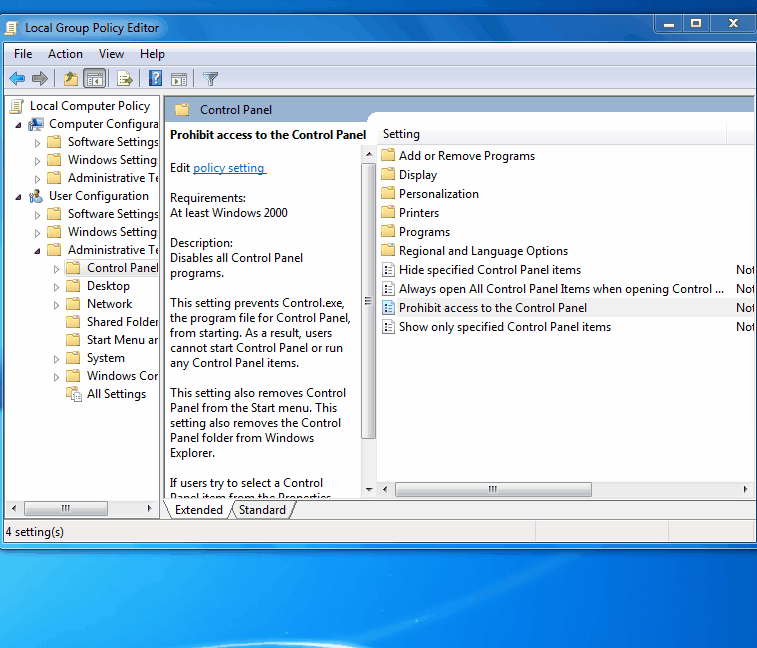Open the View menu

click(111, 54)
